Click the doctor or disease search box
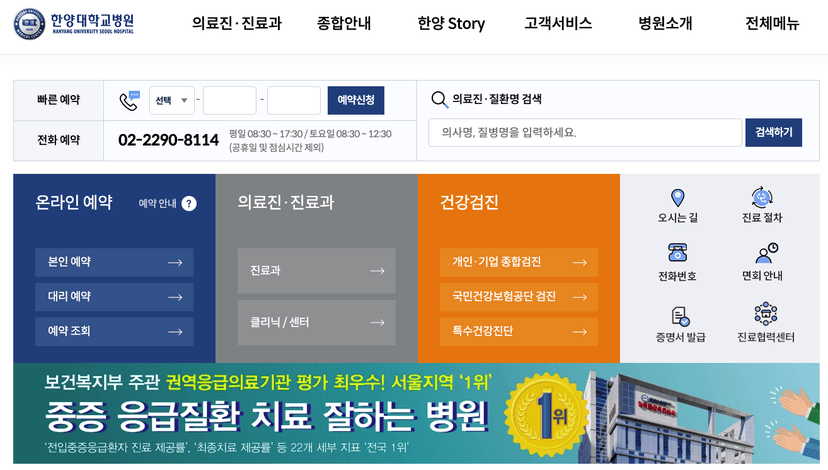Viewport: 828px width, 470px height. point(585,133)
